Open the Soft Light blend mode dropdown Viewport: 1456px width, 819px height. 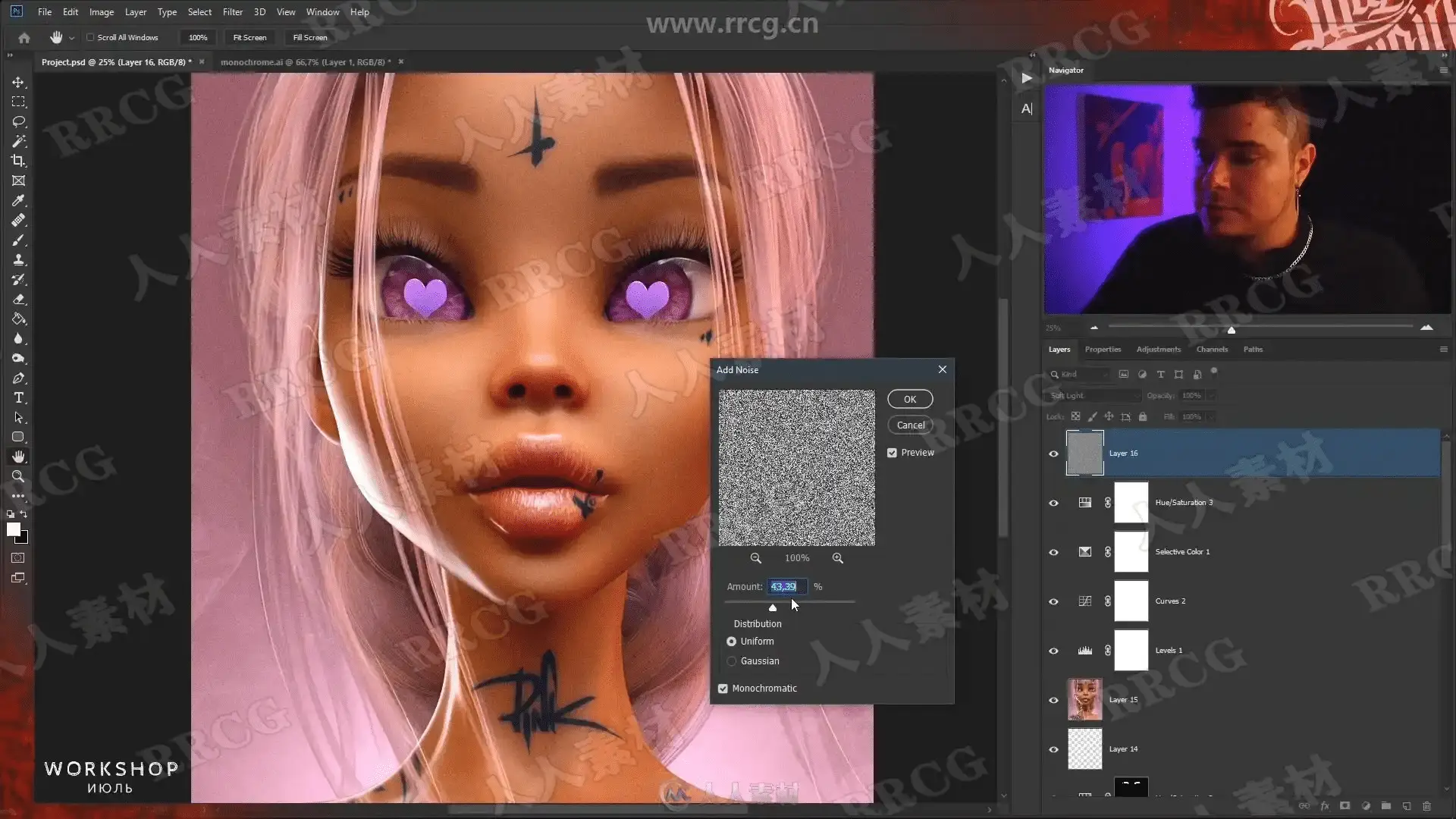[1094, 396]
